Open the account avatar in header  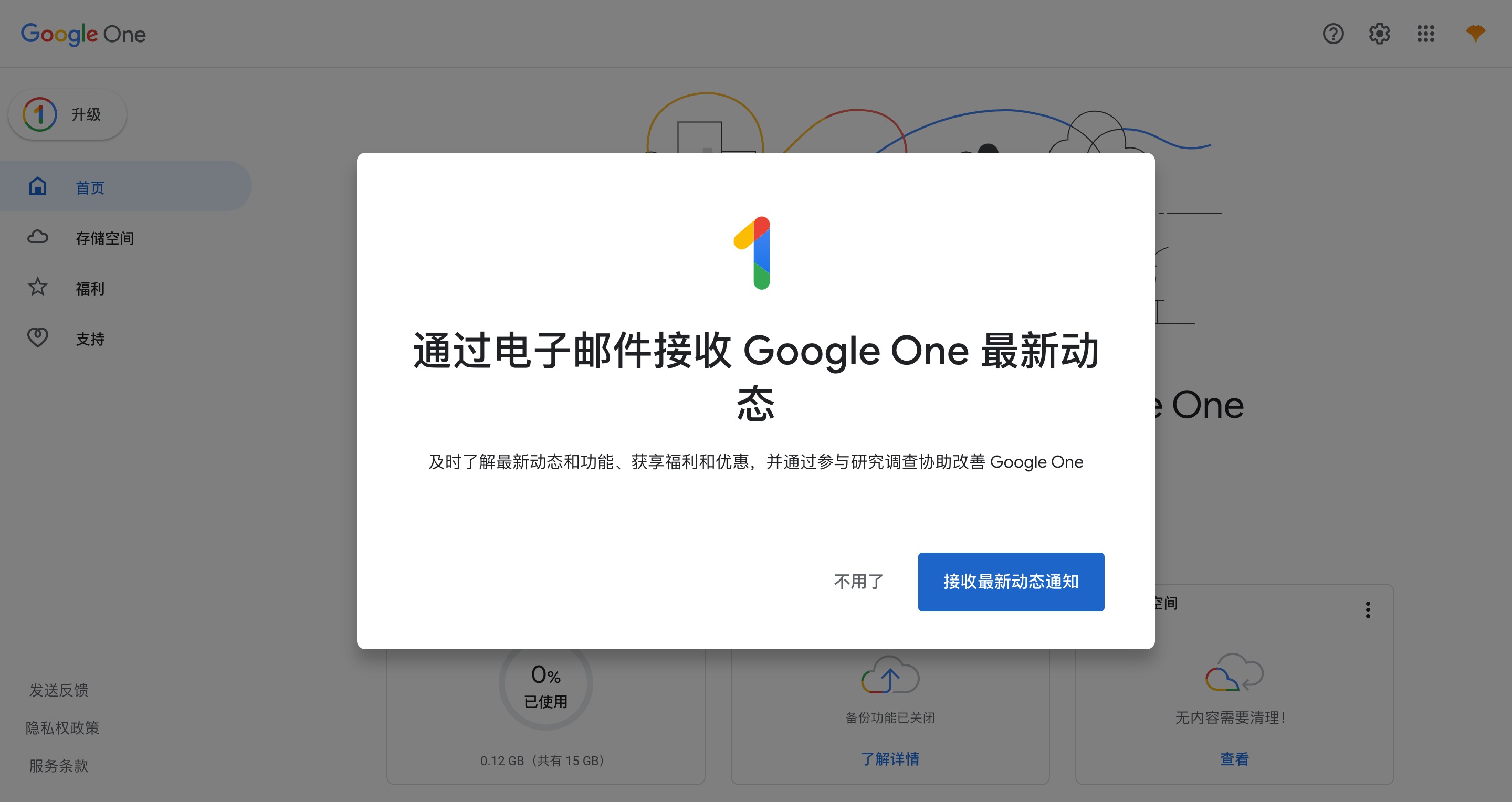1475,34
